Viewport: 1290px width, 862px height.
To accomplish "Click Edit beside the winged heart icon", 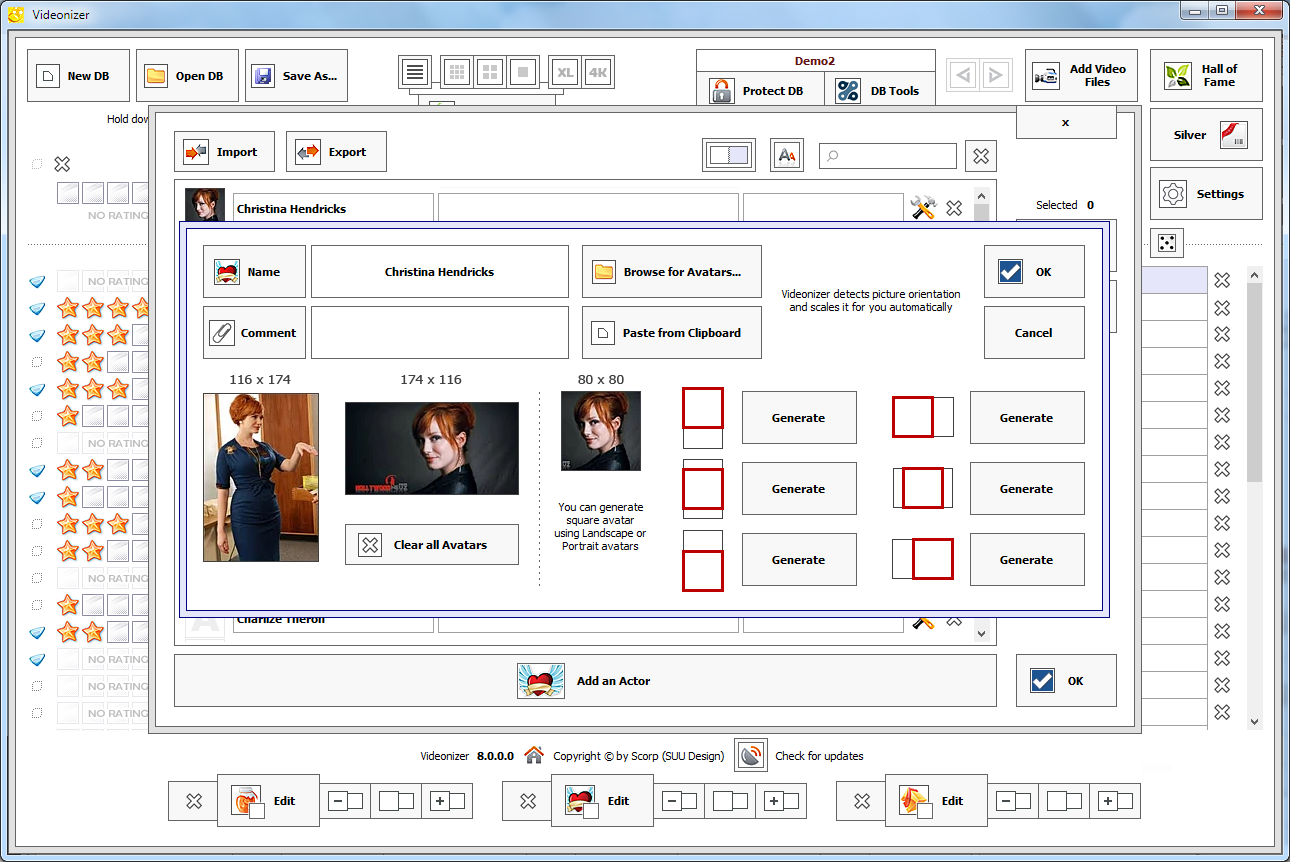I will point(602,800).
